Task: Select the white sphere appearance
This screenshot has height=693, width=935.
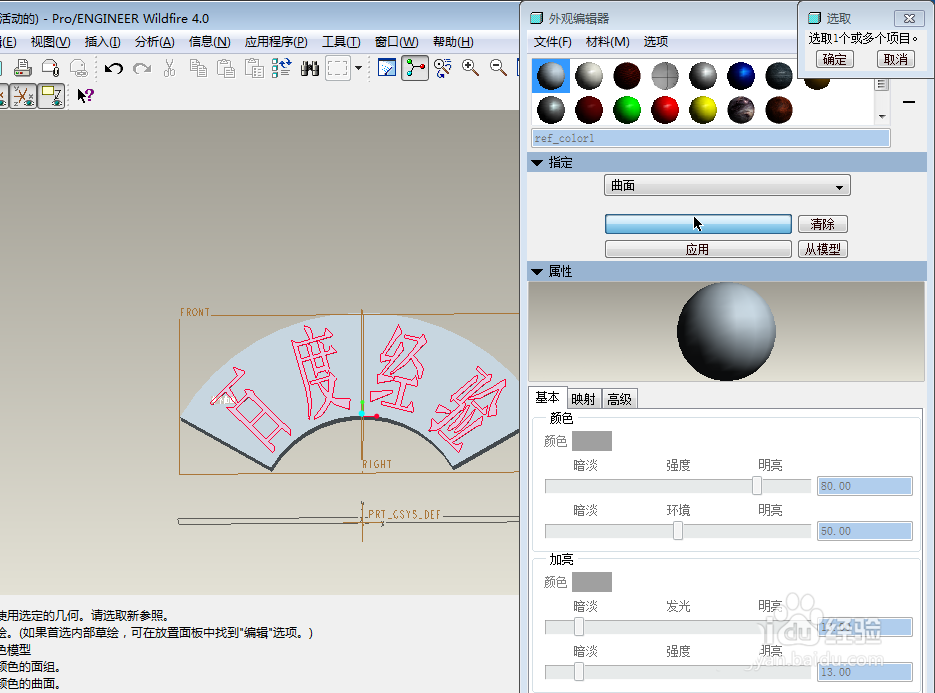Action: pyautogui.click(x=589, y=76)
